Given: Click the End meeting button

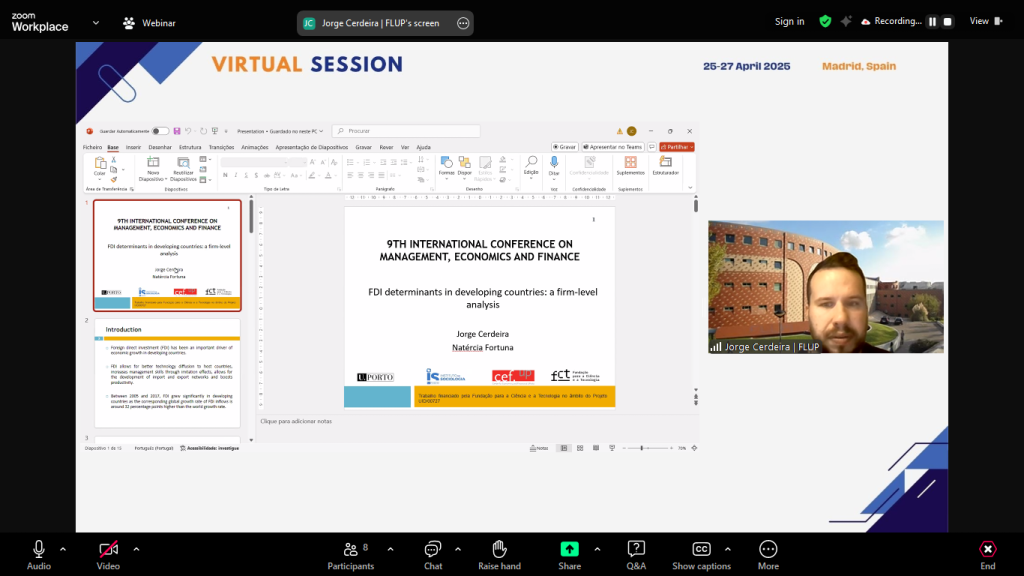Looking at the screenshot, I should 987,549.
